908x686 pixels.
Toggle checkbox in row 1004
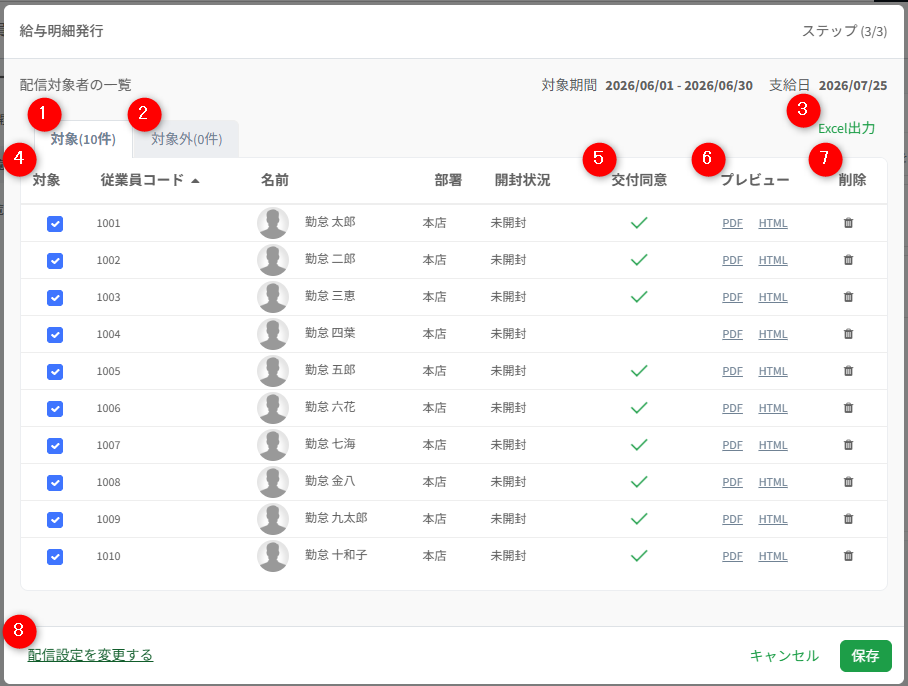pos(55,335)
